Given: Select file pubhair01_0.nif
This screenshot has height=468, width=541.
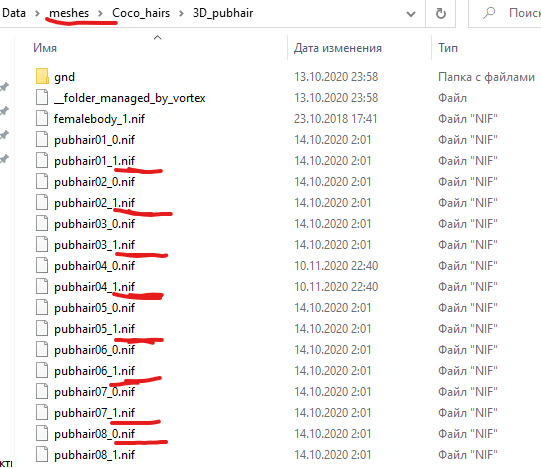Looking at the screenshot, I should point(94,140).
